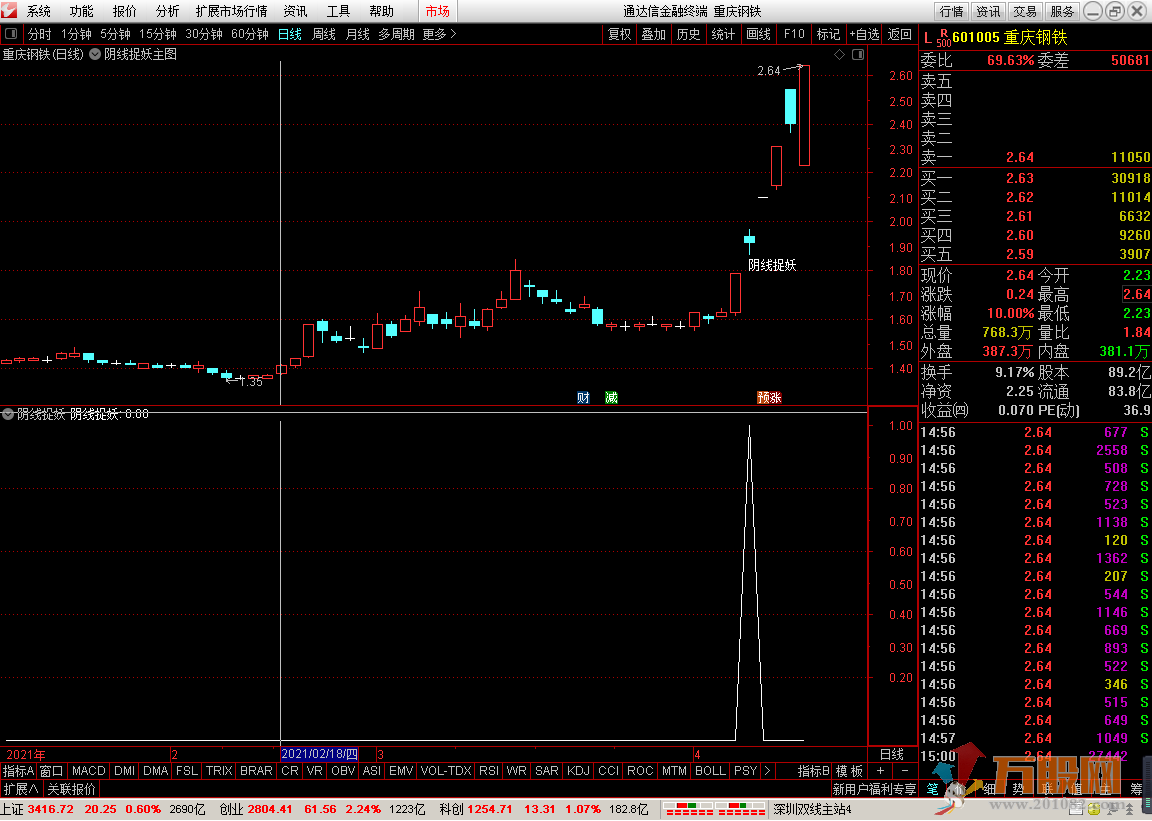Open the 功能 menu
This screenshot has height=821, width=1152.
click(82, 11)
